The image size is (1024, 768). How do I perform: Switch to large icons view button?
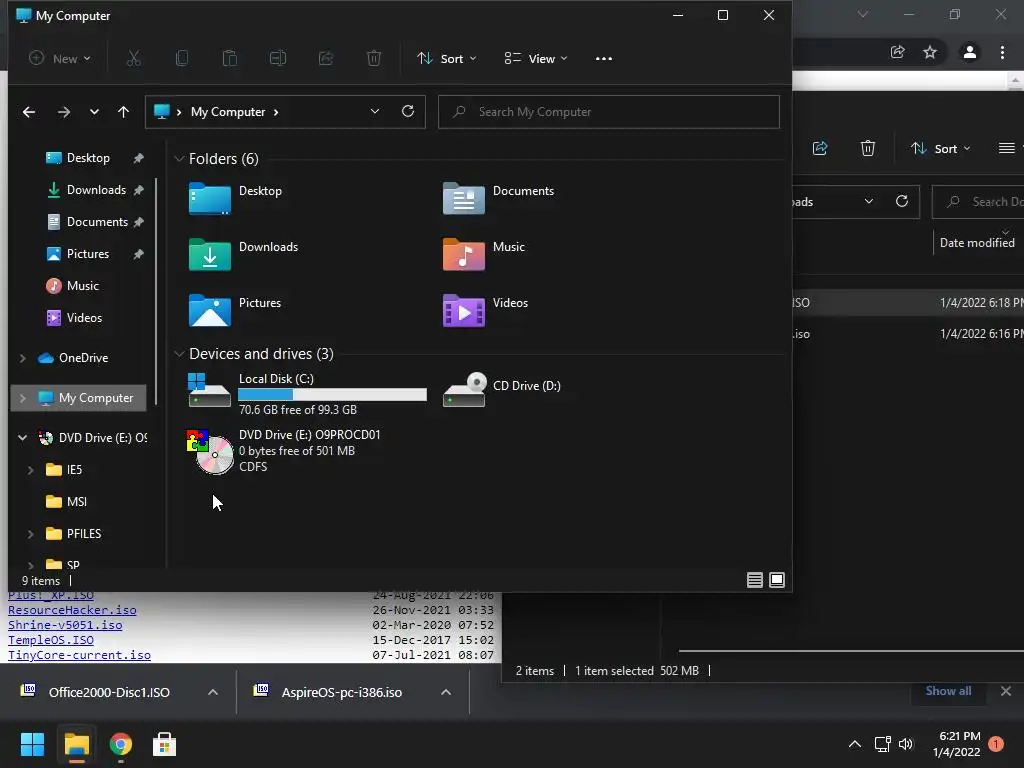[x=776, y=580]
